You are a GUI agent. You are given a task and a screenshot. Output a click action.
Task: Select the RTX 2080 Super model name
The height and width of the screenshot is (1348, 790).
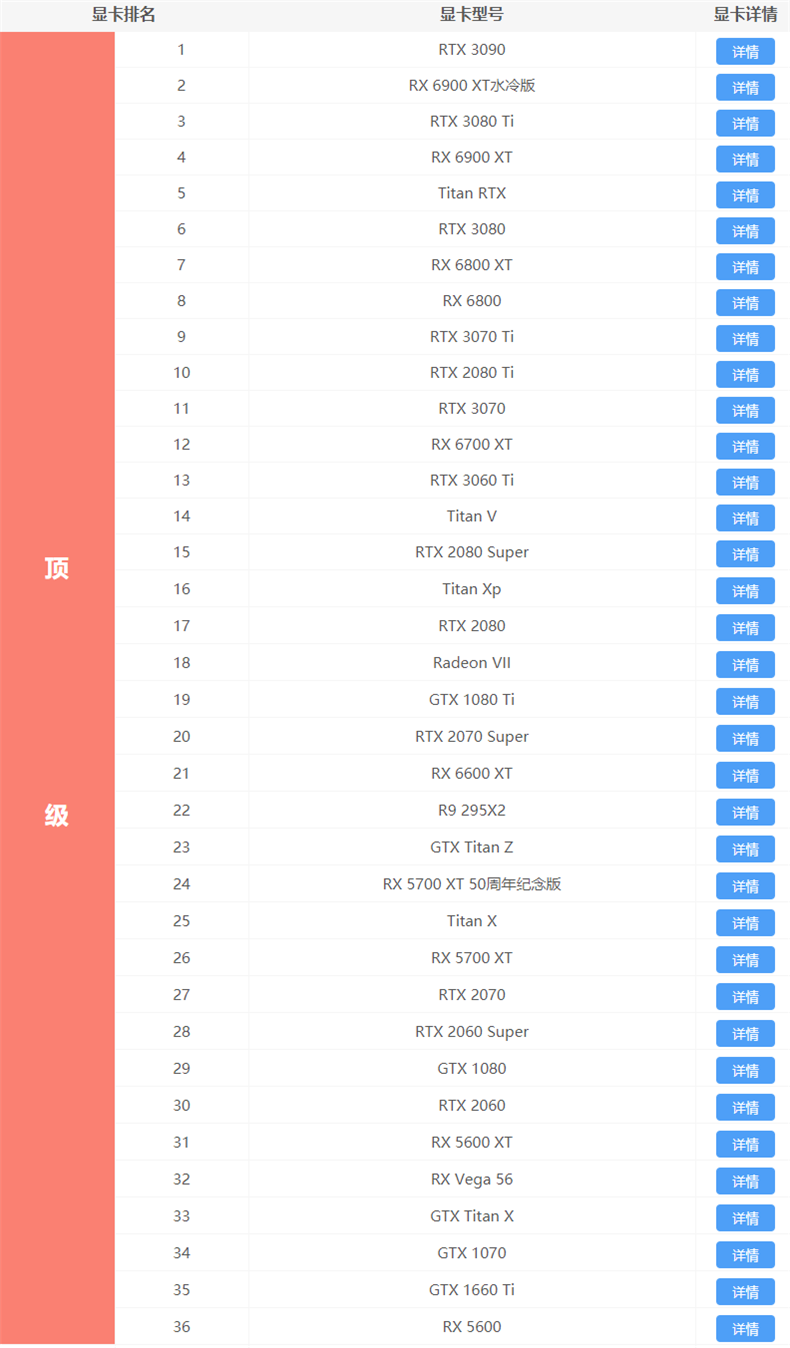coord(472,552)
